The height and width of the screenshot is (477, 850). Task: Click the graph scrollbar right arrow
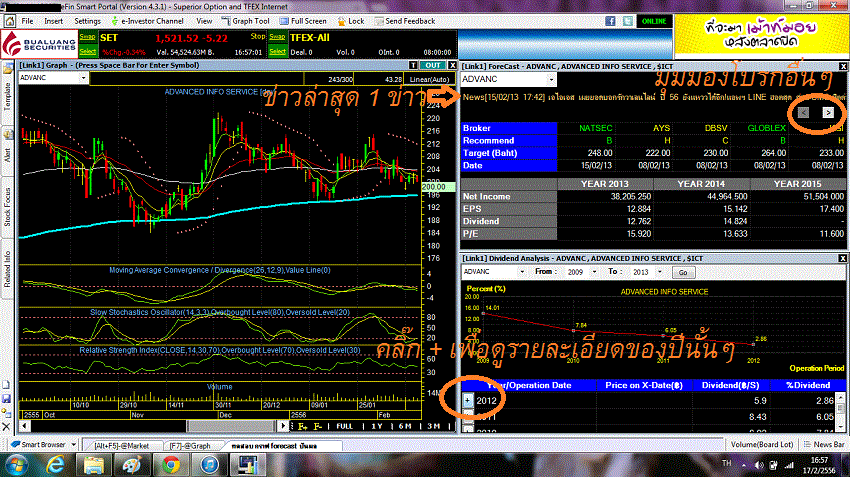[282, 426]
